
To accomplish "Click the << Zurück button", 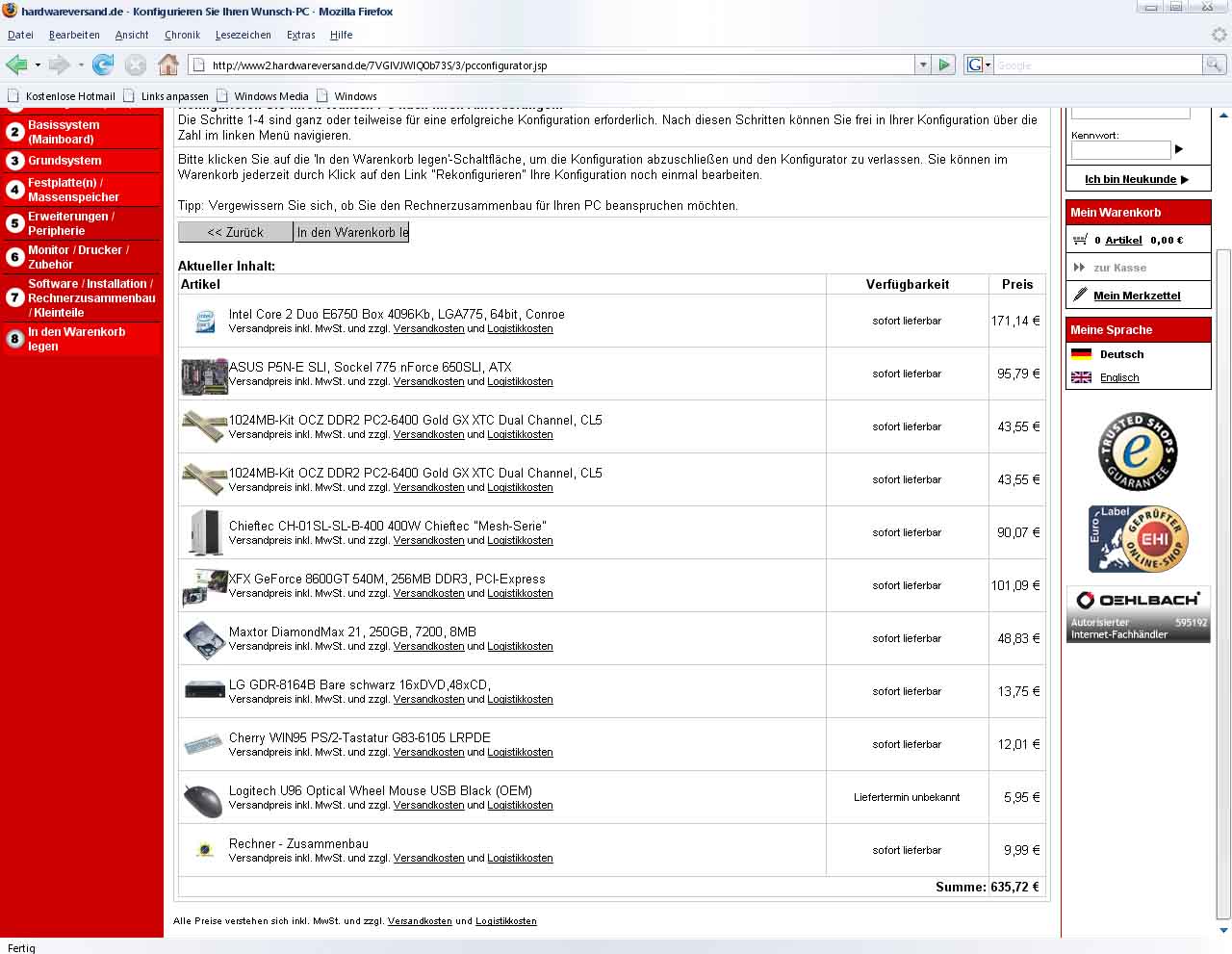I will click(236, 232).
